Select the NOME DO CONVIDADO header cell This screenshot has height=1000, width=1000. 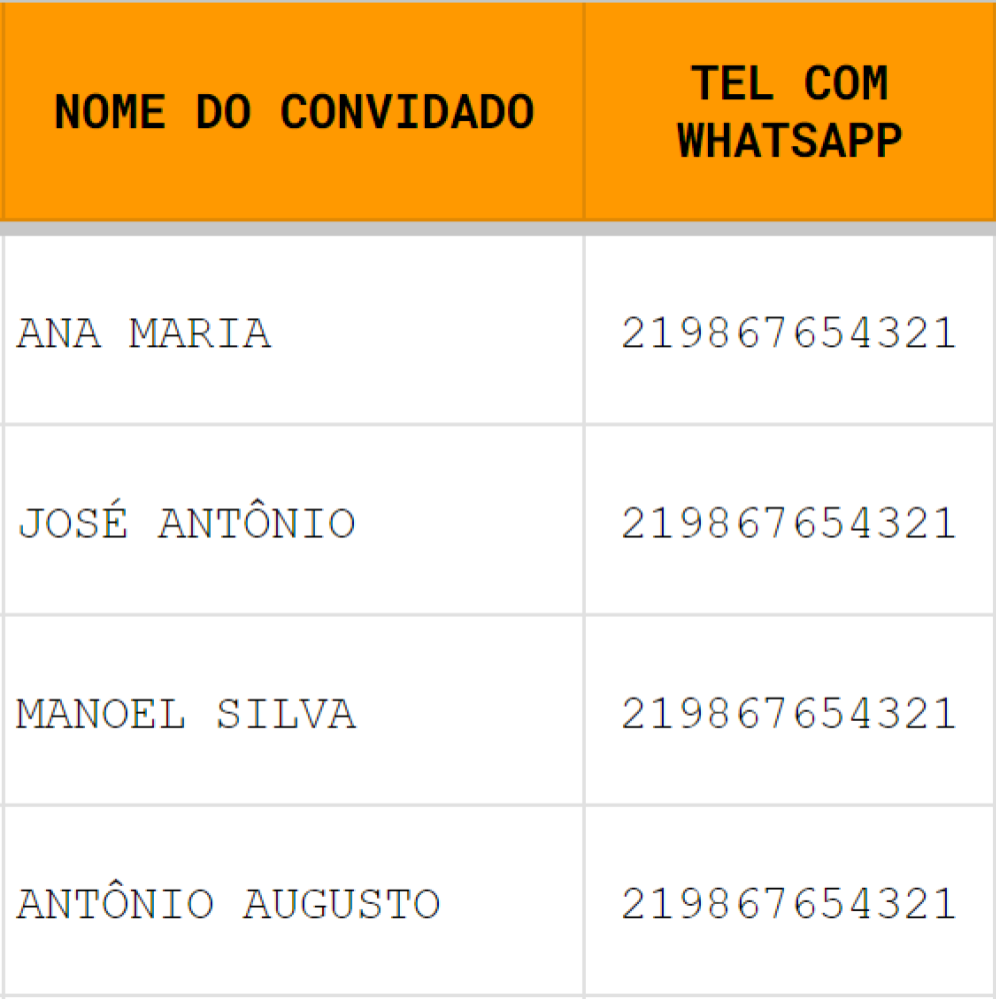(x=293, y=112)
